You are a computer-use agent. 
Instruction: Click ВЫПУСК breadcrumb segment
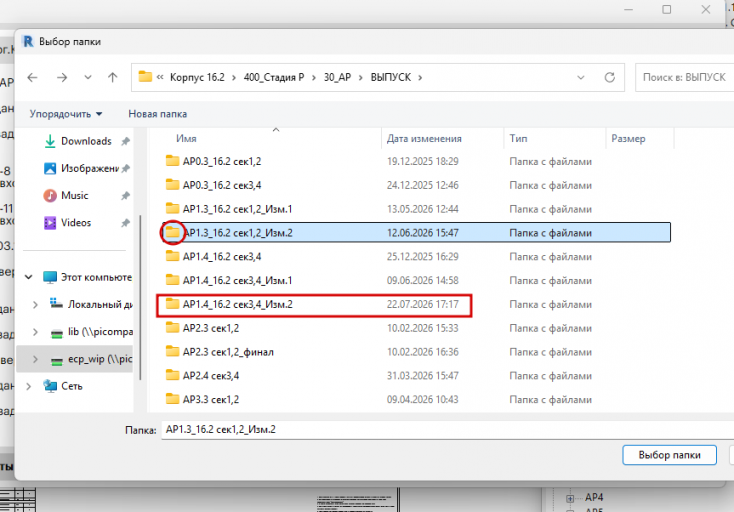point(391,77)
